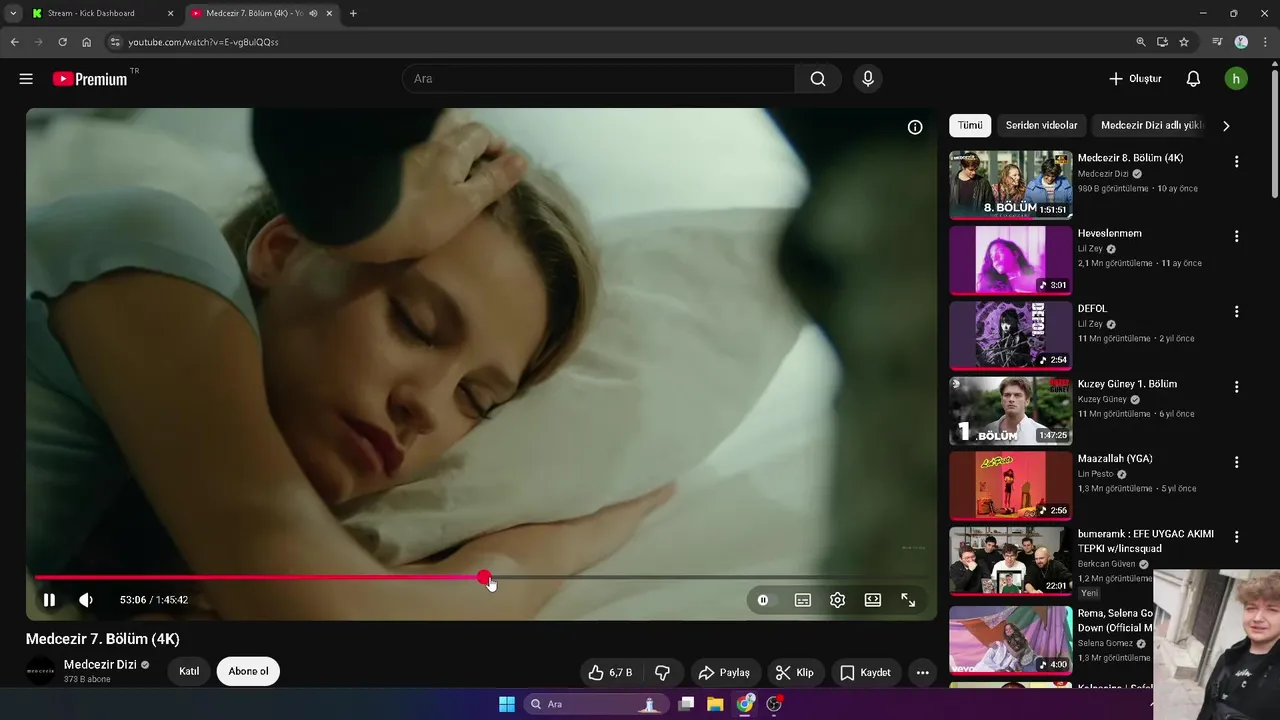Go to browser home page
This screenshot has height=720, width=1280.
click(x=87, y=42)
